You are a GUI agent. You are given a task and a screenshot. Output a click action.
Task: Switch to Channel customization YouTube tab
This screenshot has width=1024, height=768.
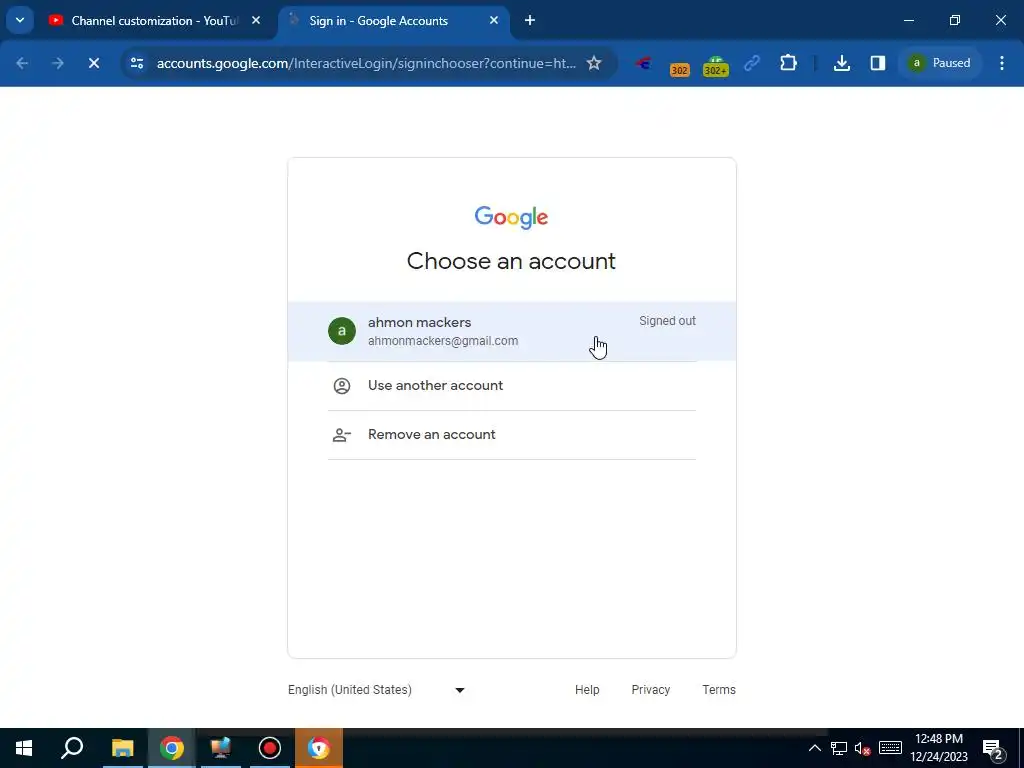tap(155, 21)
